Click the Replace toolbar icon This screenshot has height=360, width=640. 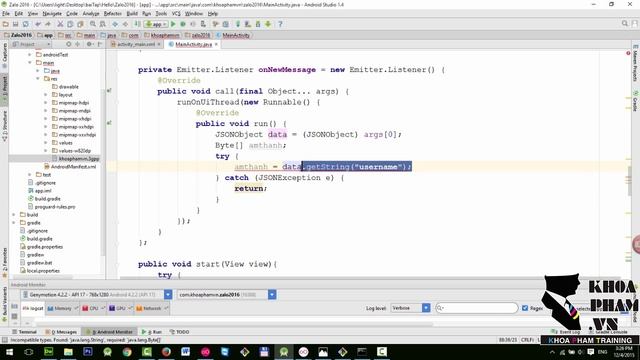pos(102,24)
